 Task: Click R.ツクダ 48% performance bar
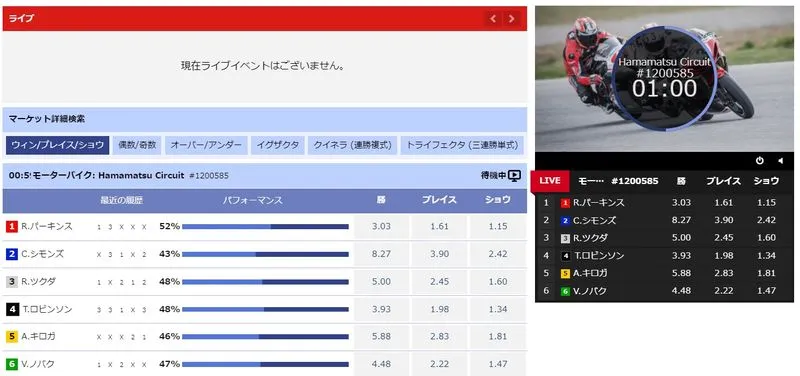pyautogui.click(x=265, y=282)
